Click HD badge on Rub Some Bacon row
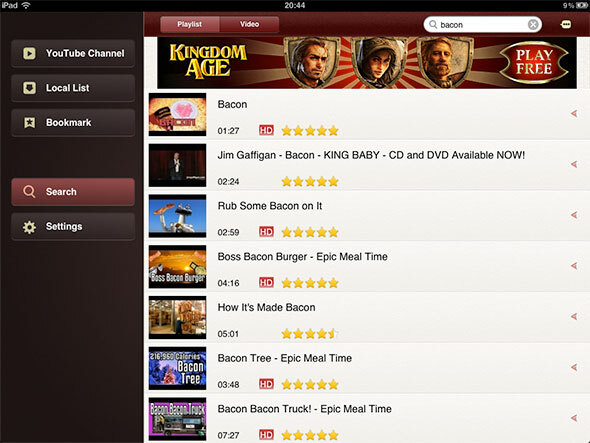This screenshot has height=443, width=590. pos(266,232)
